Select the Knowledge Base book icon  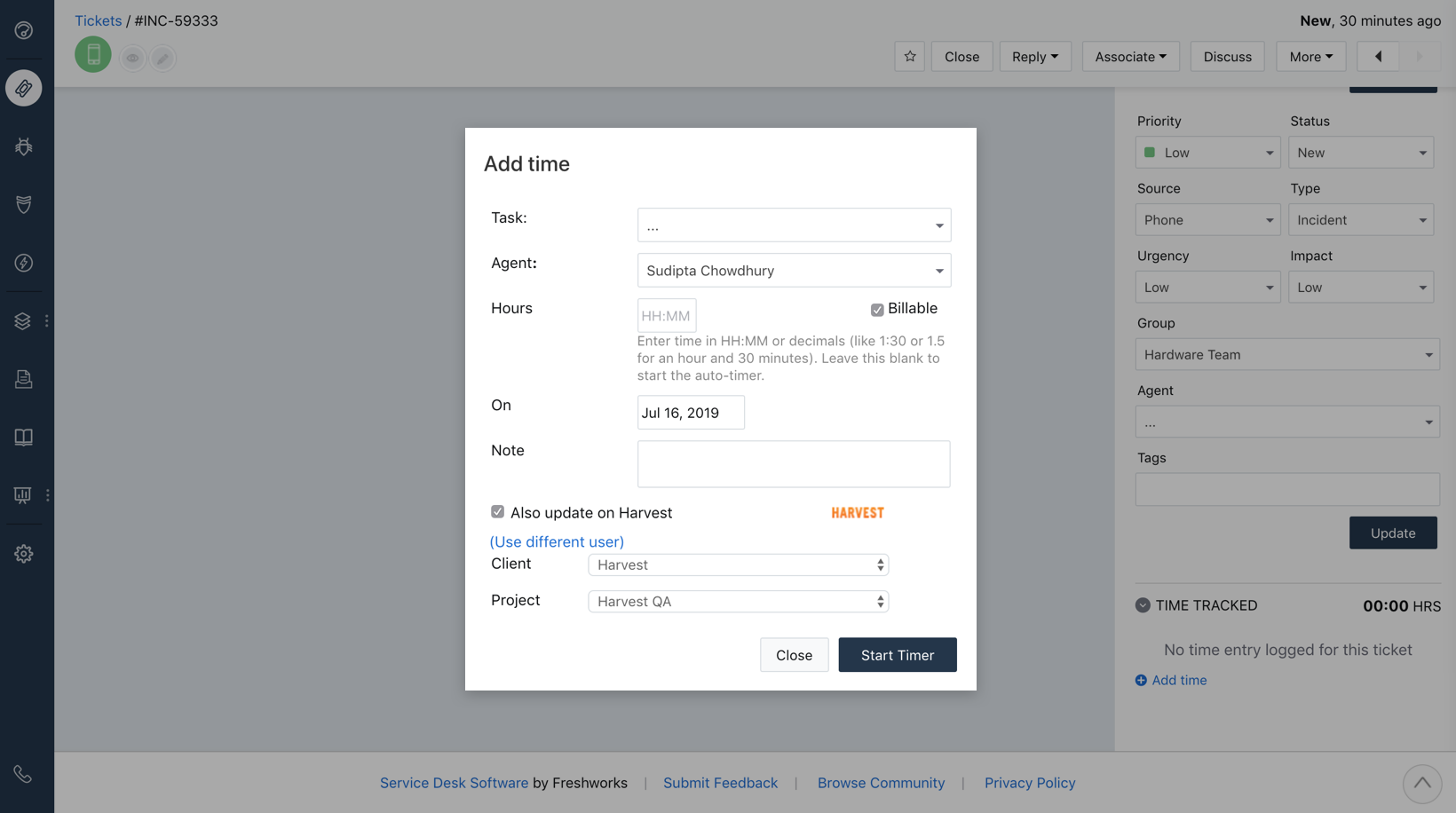tap(23, 437)
